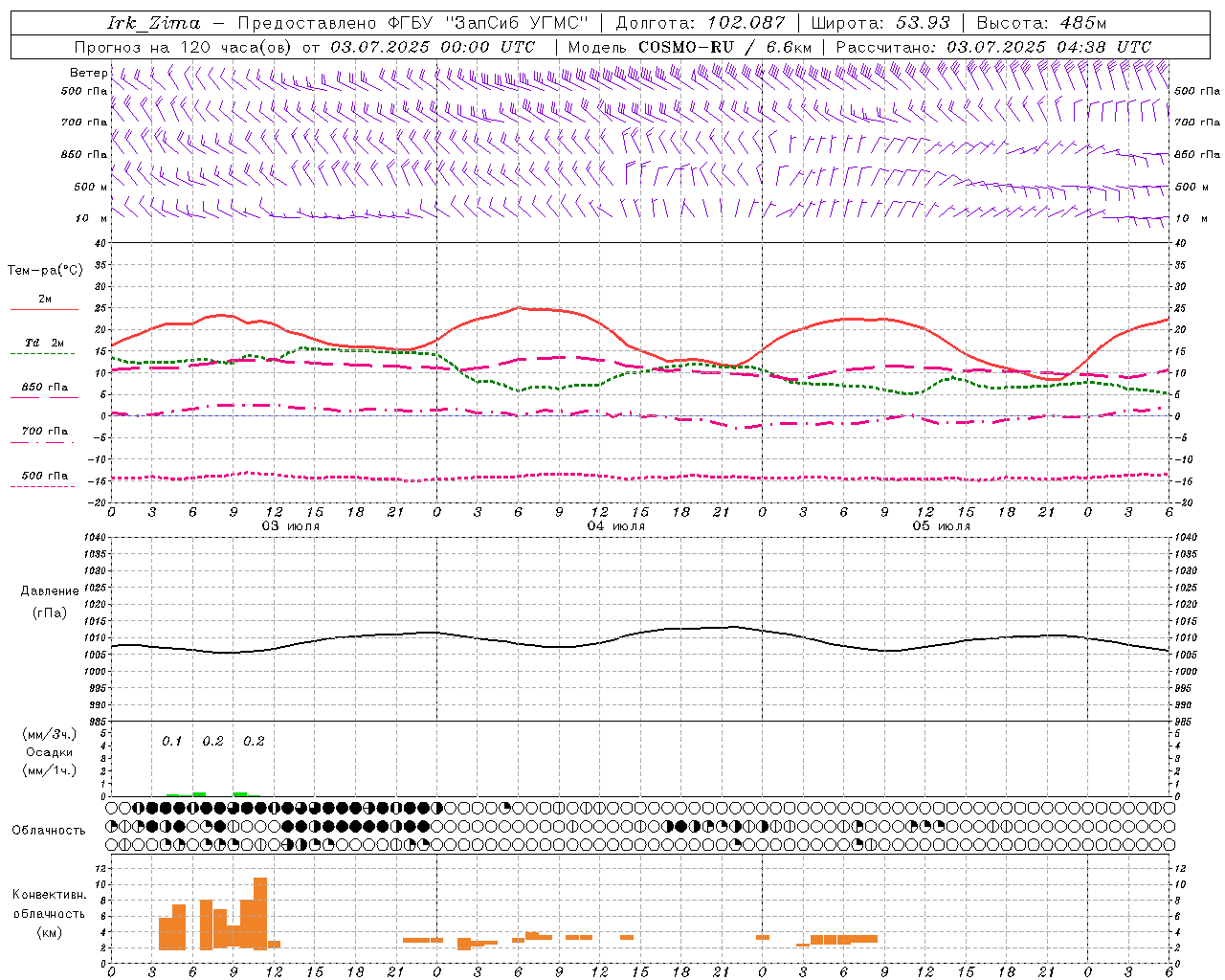
Task: Click the 'Облачность' cloud cover label
Action: (x=49, y=830)
